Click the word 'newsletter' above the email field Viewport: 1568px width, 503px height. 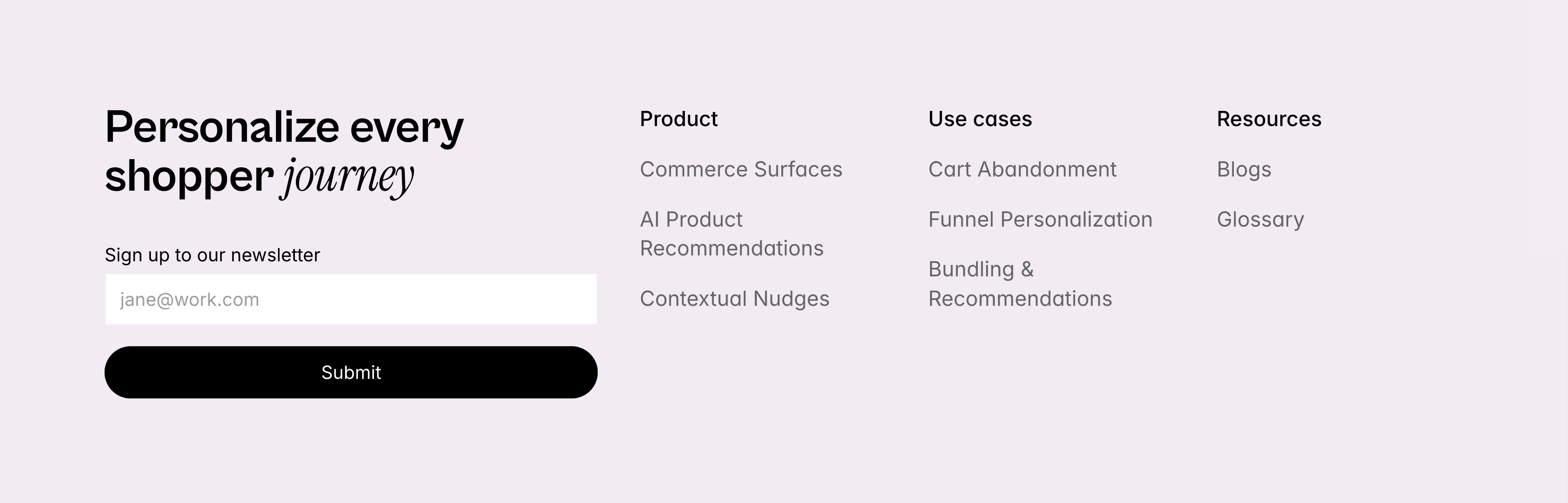pyautogui.click(x=275, y=254)
